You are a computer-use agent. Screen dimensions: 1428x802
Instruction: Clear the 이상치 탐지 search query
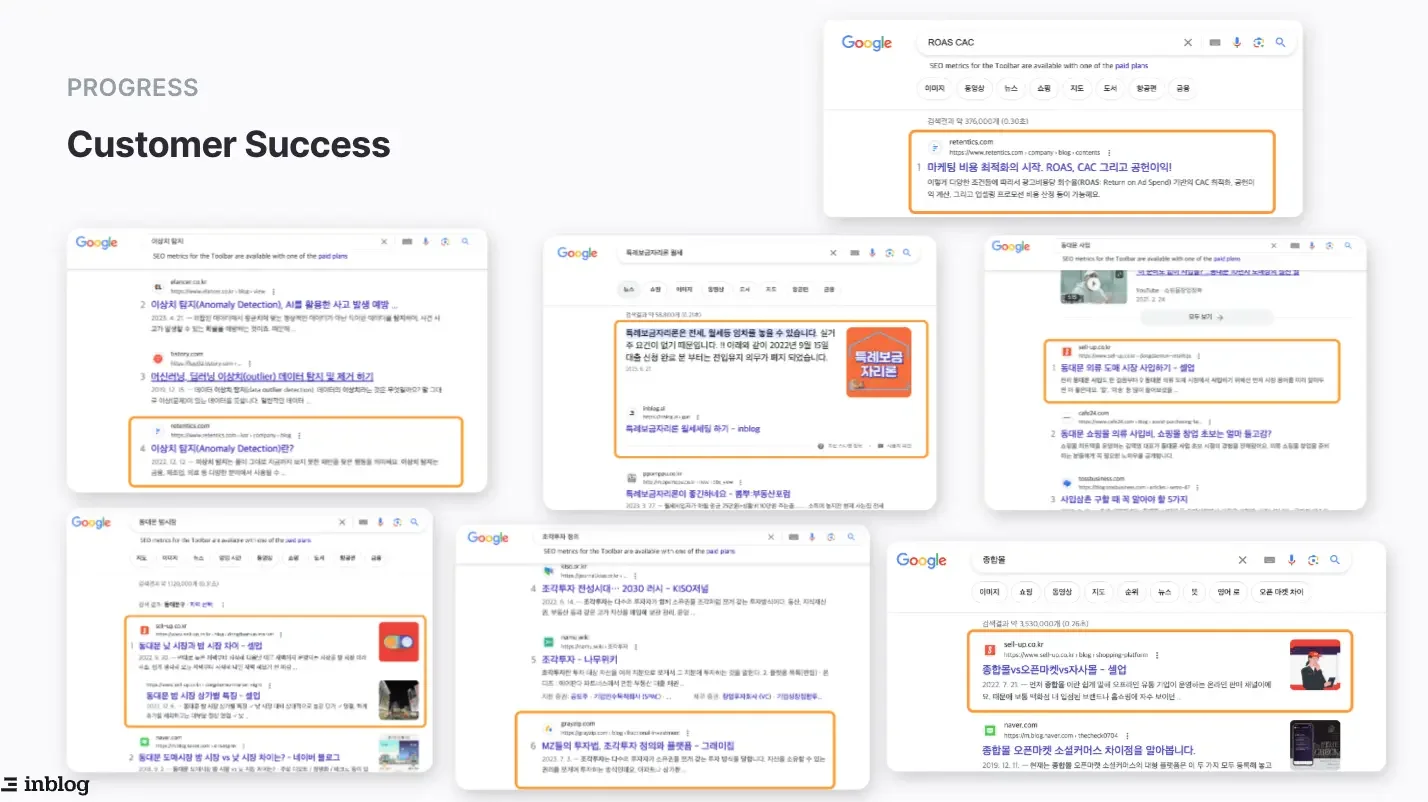click(384, 242)
